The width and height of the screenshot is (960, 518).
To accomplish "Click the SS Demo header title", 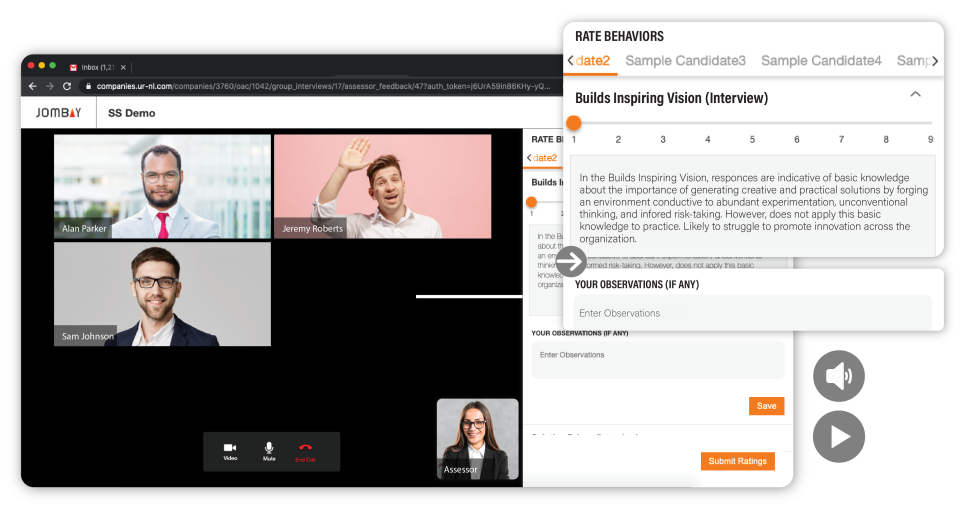I will click(x=132, y=113).
